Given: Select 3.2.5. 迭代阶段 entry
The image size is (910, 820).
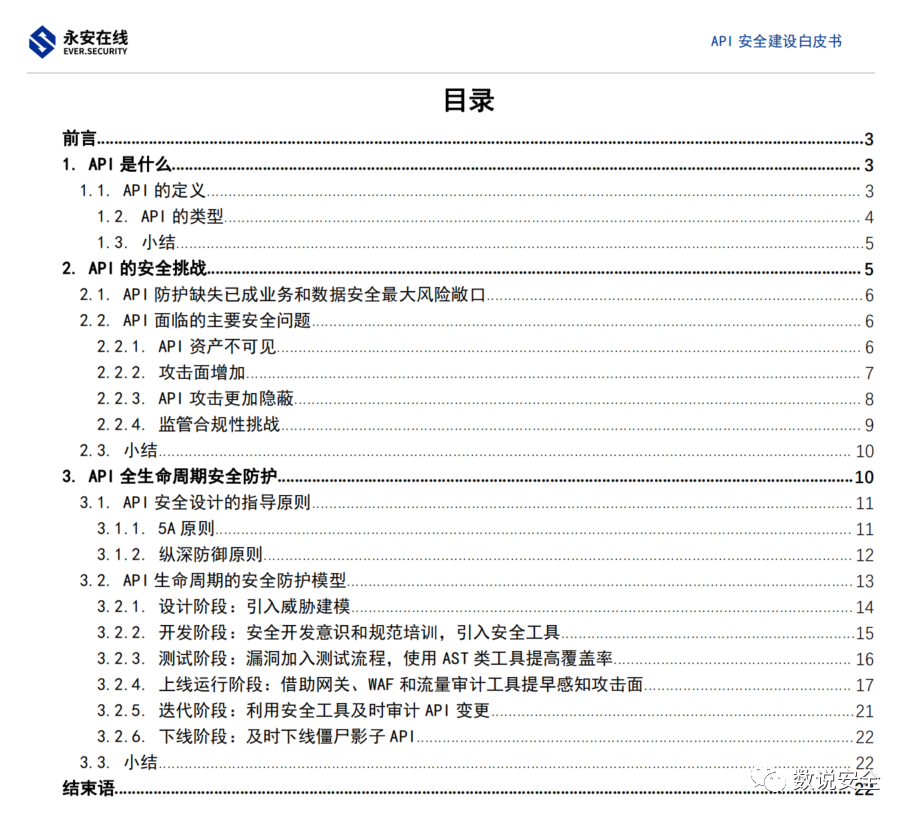Looking at the screenshot, I should (485, 711).
